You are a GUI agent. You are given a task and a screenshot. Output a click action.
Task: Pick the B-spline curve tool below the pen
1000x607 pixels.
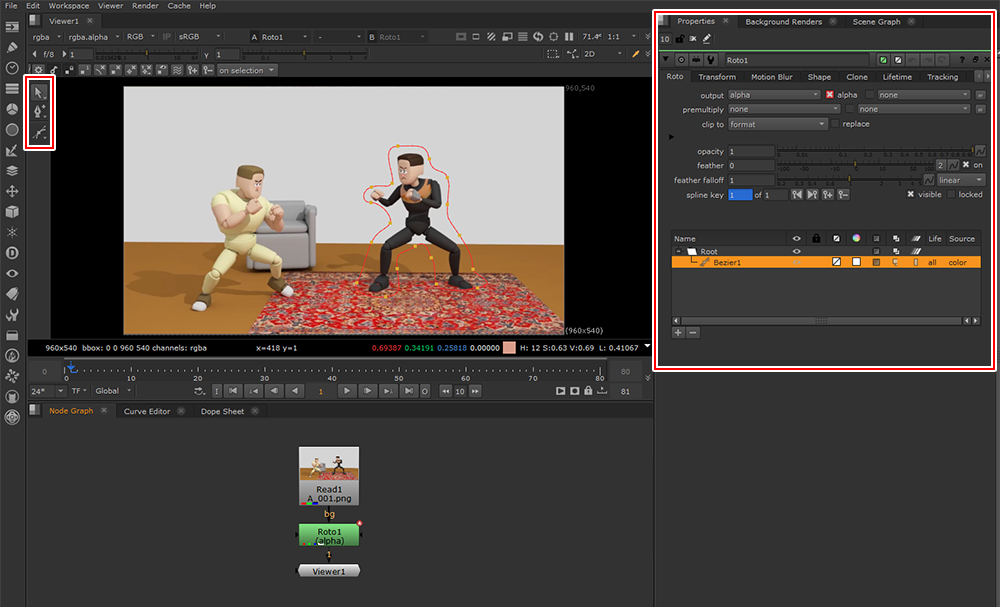(40, 133)
